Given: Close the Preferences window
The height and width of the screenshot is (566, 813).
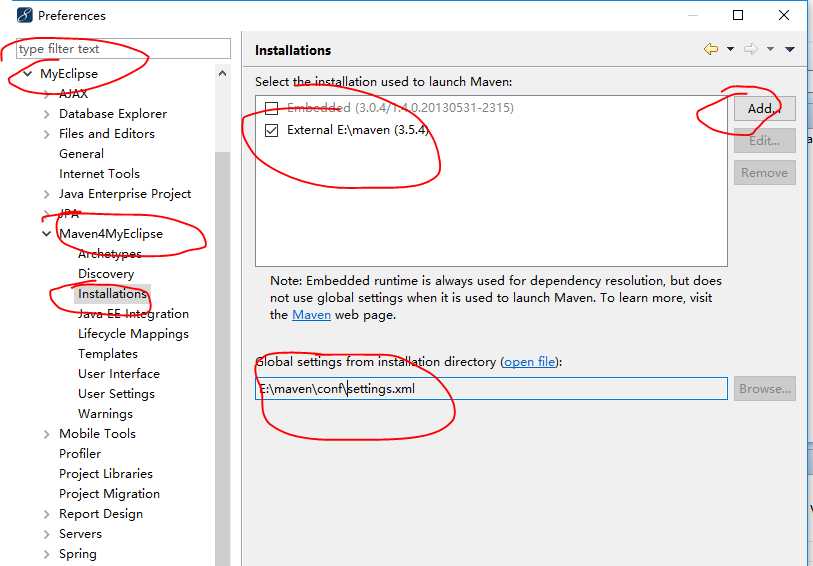Looking at the screenshot, I should point(784,15).
